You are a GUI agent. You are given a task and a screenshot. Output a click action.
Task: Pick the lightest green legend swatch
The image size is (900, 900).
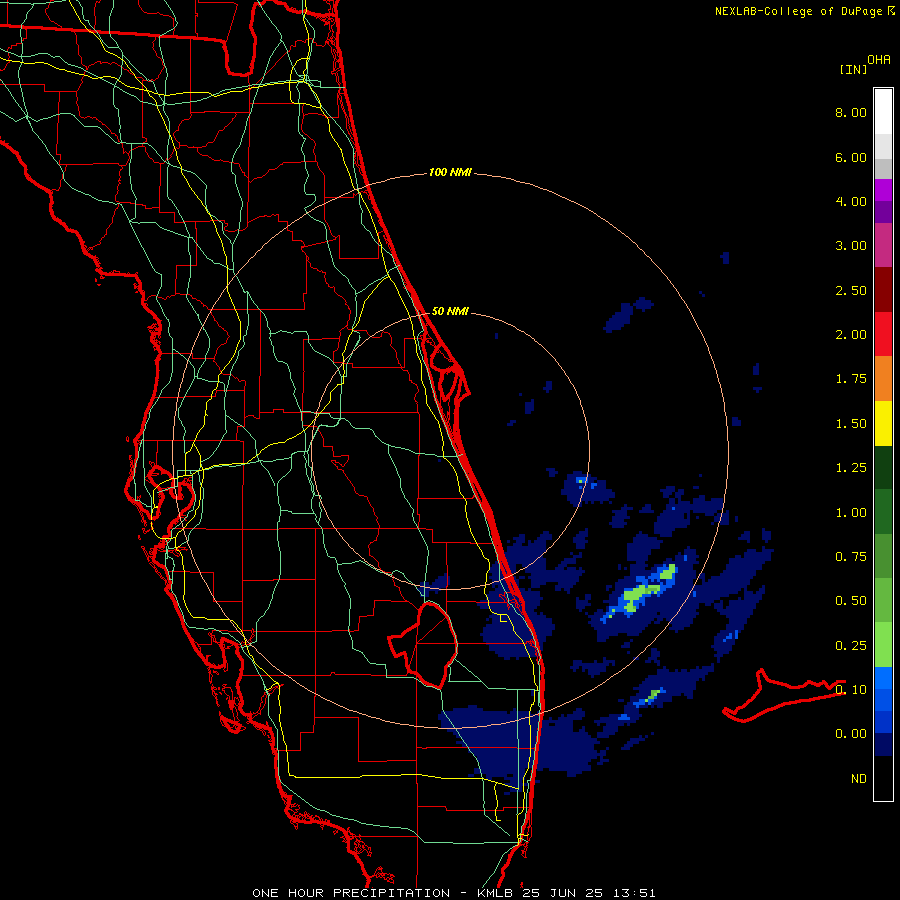tap(883, 645)
